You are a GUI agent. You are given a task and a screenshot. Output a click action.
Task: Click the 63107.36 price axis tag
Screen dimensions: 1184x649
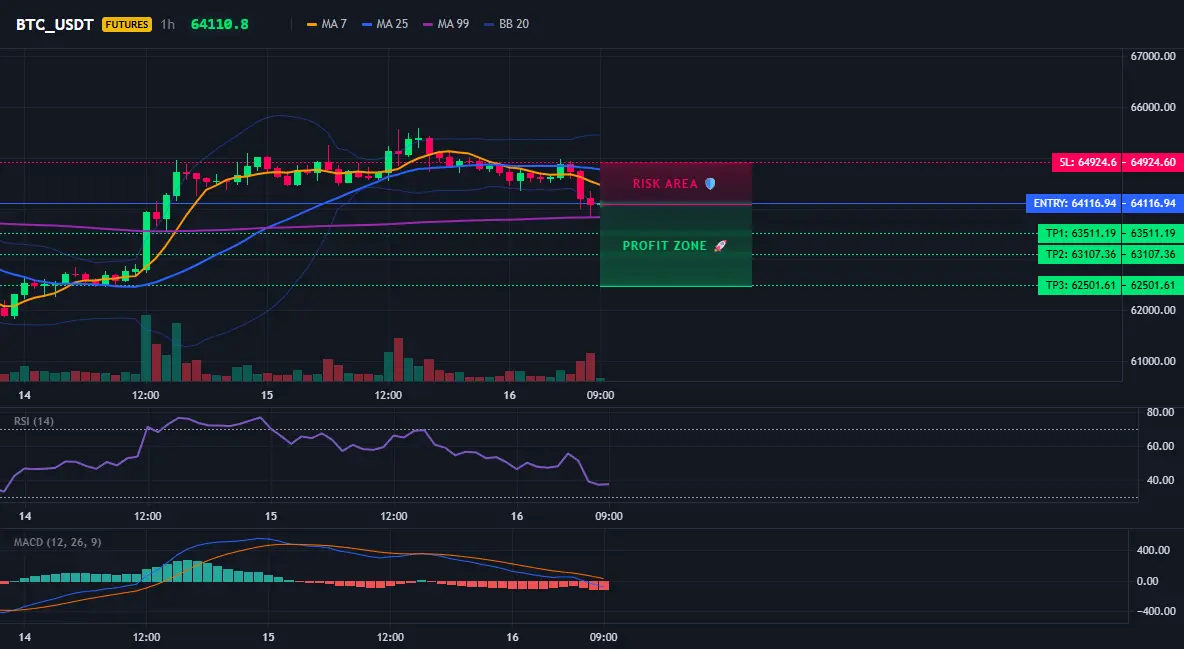tap(1153, 255)
